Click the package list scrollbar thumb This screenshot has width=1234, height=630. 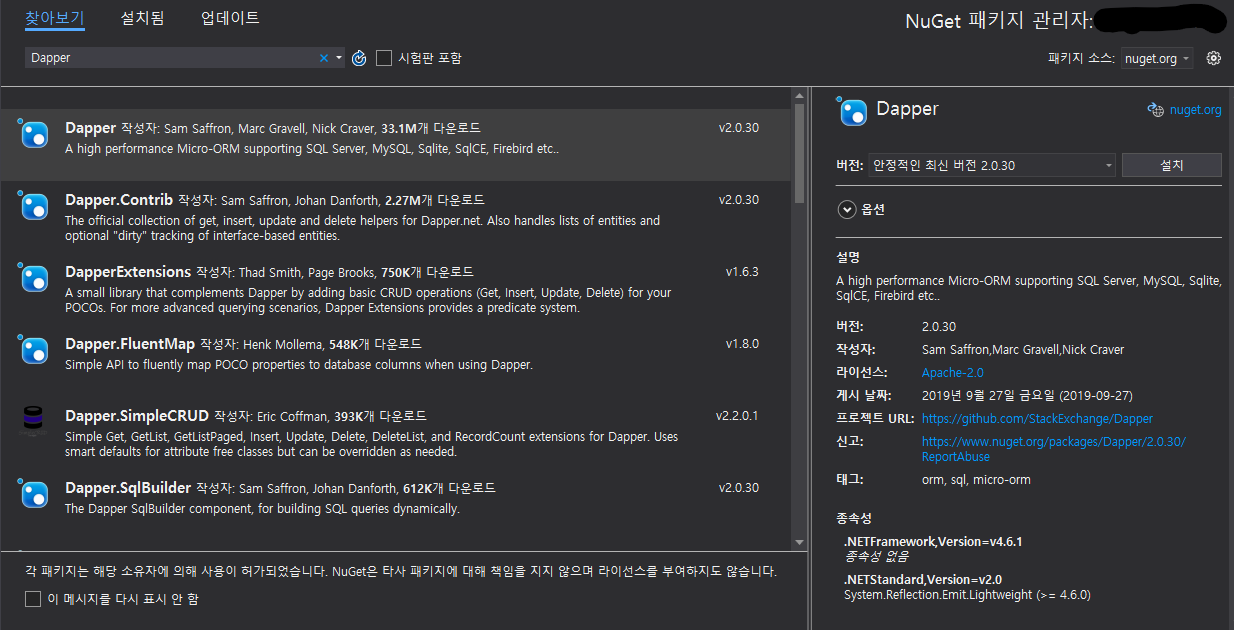tap(799, 153)
